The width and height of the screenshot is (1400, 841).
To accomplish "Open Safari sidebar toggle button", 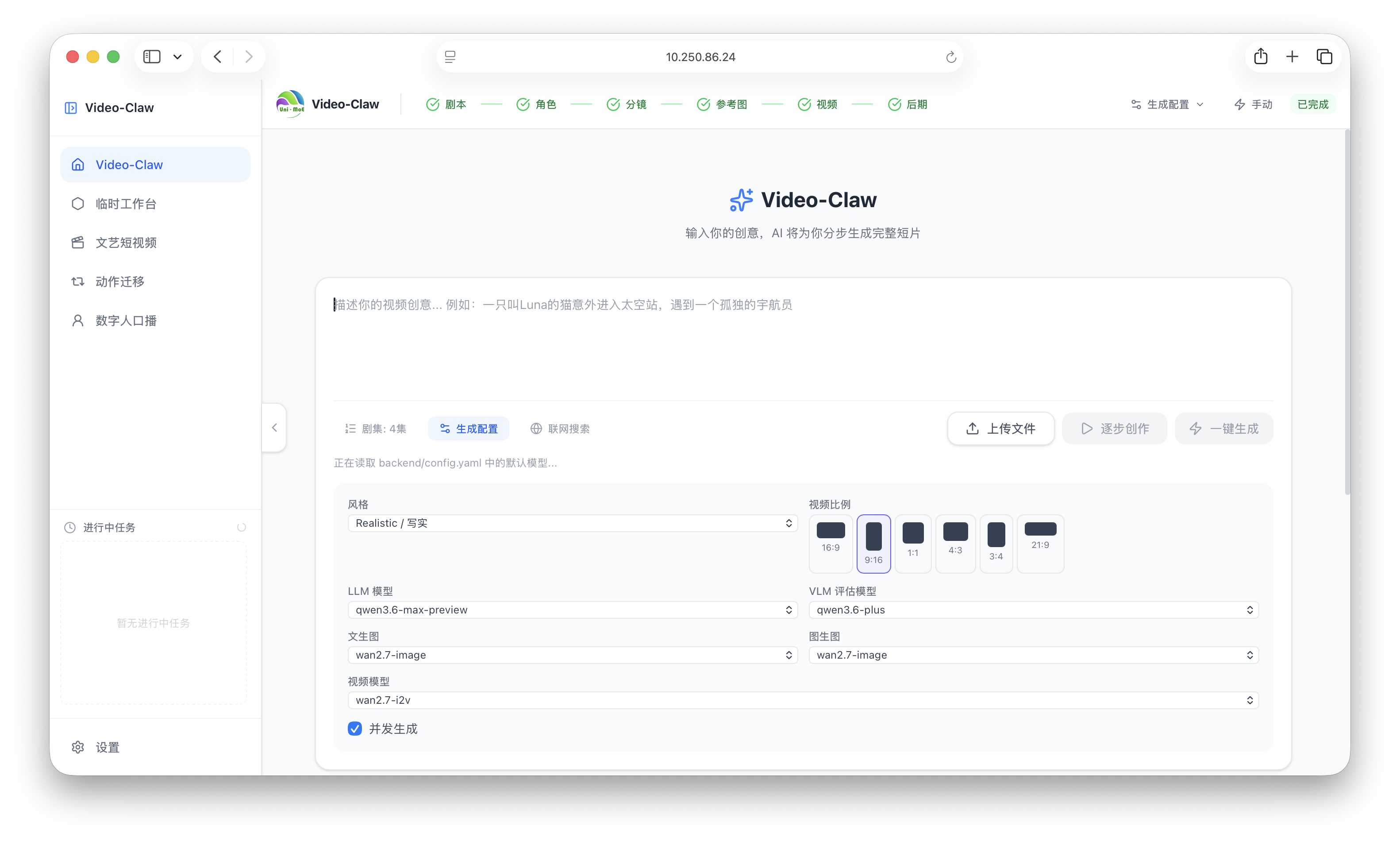I will (x=152, y=57).
